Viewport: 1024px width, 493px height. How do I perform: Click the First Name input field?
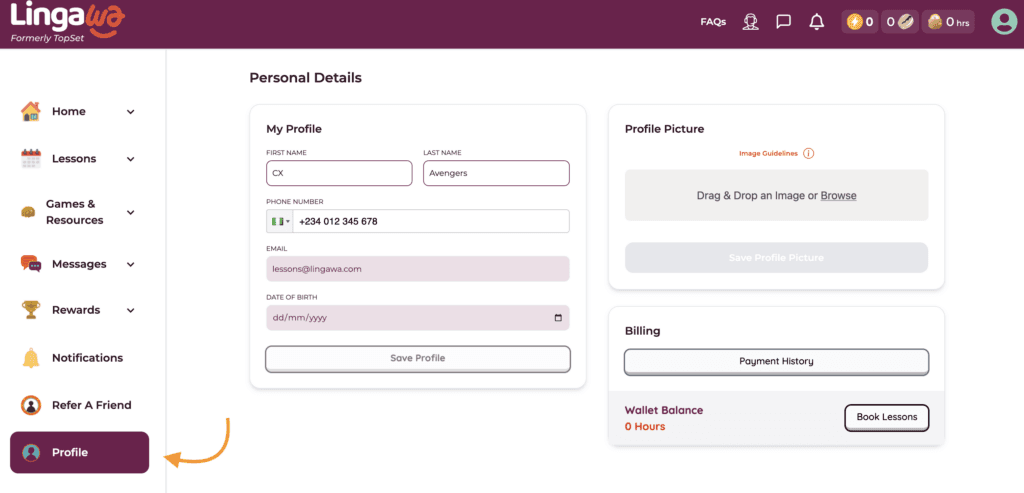pos(339,173)
